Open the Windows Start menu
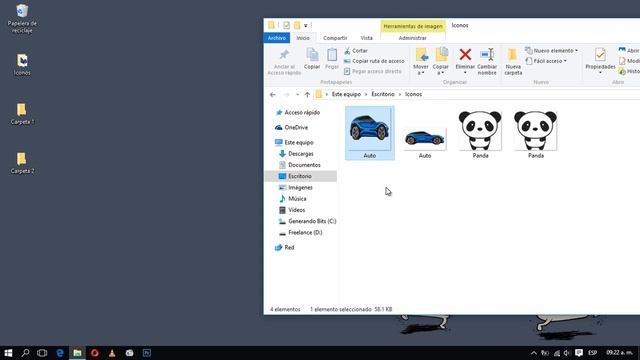Viewport: 640px width, 360px height. click(x=8, y=353)
